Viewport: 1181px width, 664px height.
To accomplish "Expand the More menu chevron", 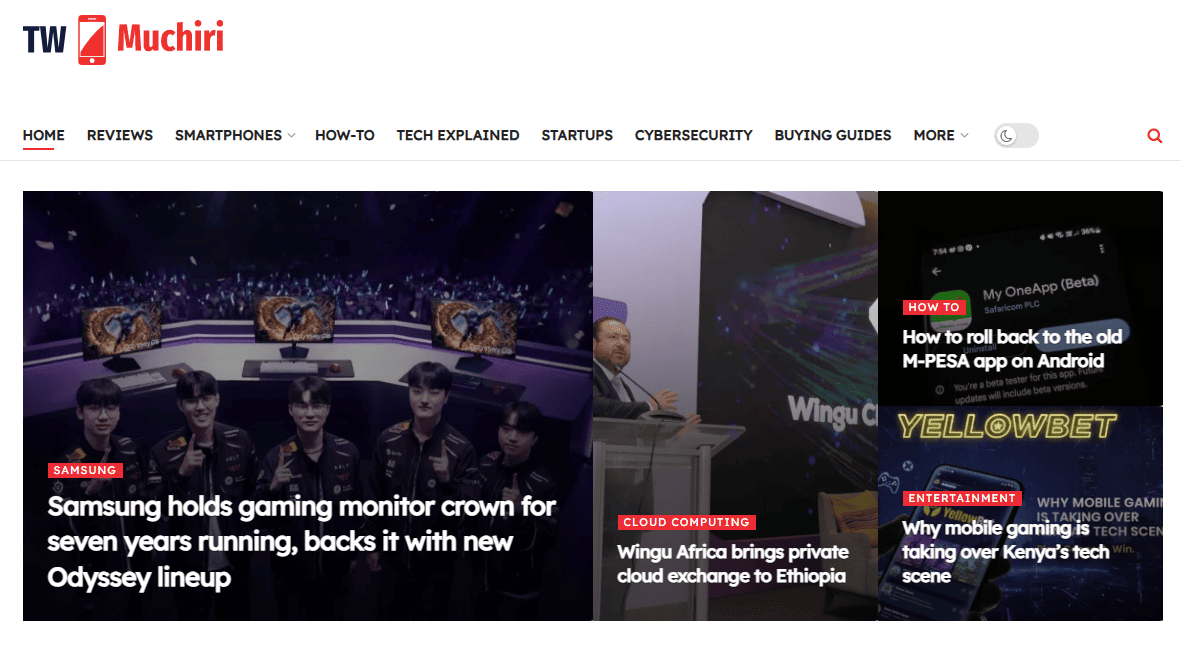I will coord(964,136).
